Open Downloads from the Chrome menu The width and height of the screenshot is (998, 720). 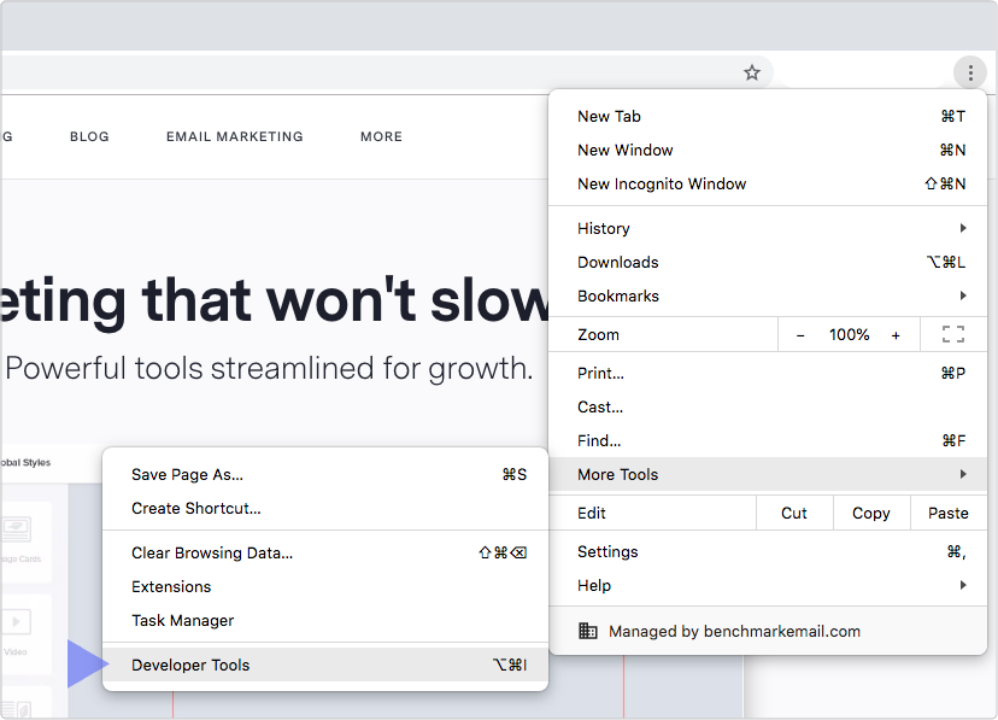(x=768, y=262)
